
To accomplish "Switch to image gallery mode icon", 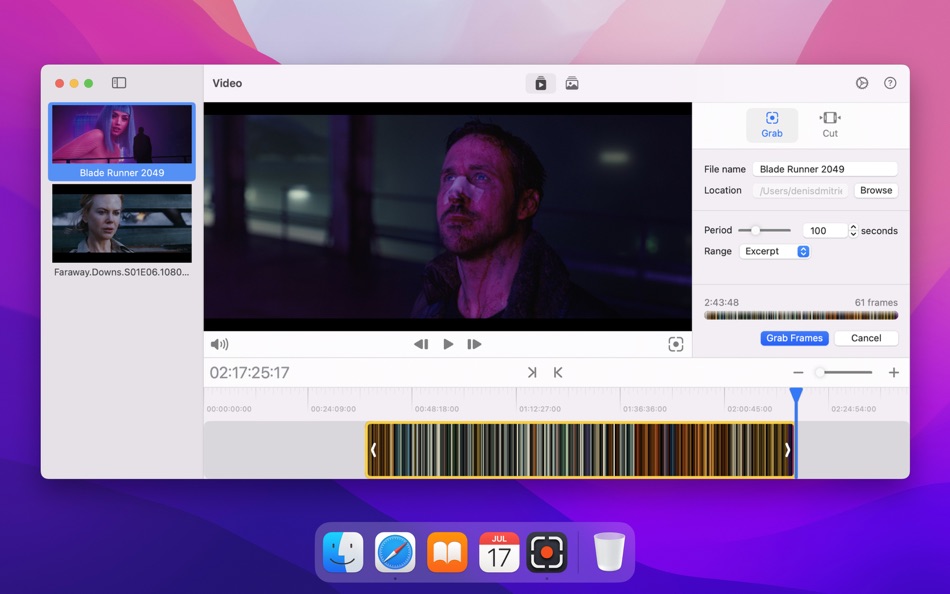I will coord(572,84).
